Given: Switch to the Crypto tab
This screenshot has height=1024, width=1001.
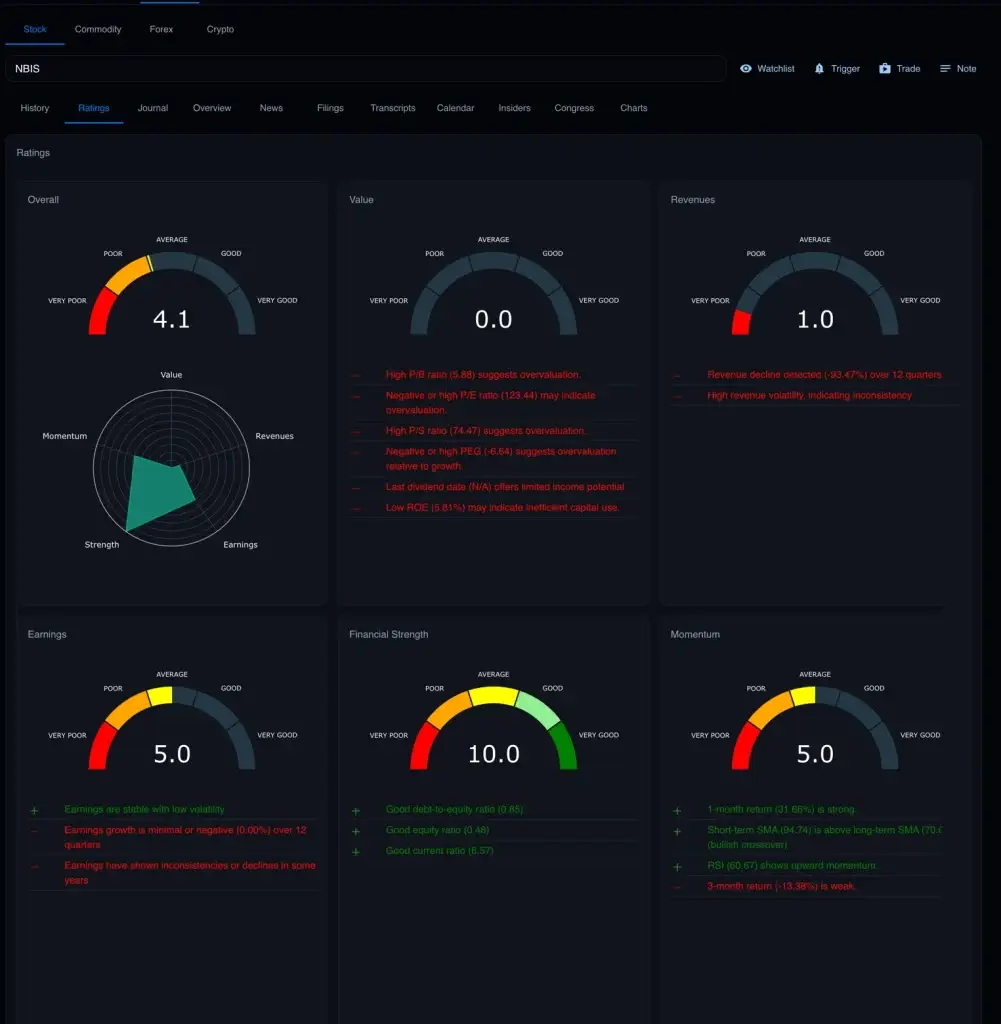Looking at the screenshot, I should tap(220, 29).
